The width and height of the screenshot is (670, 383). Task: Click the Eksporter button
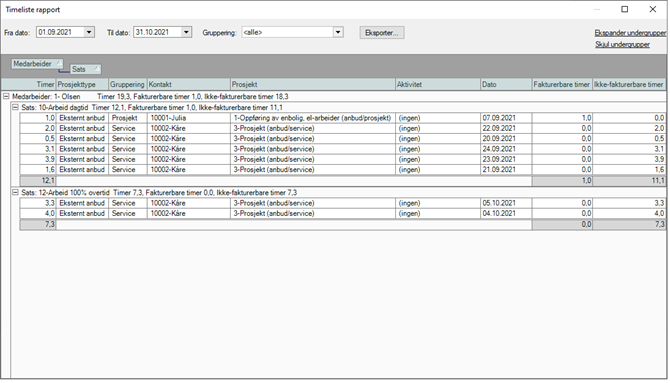pyautogui.click(x=382, y=33)
